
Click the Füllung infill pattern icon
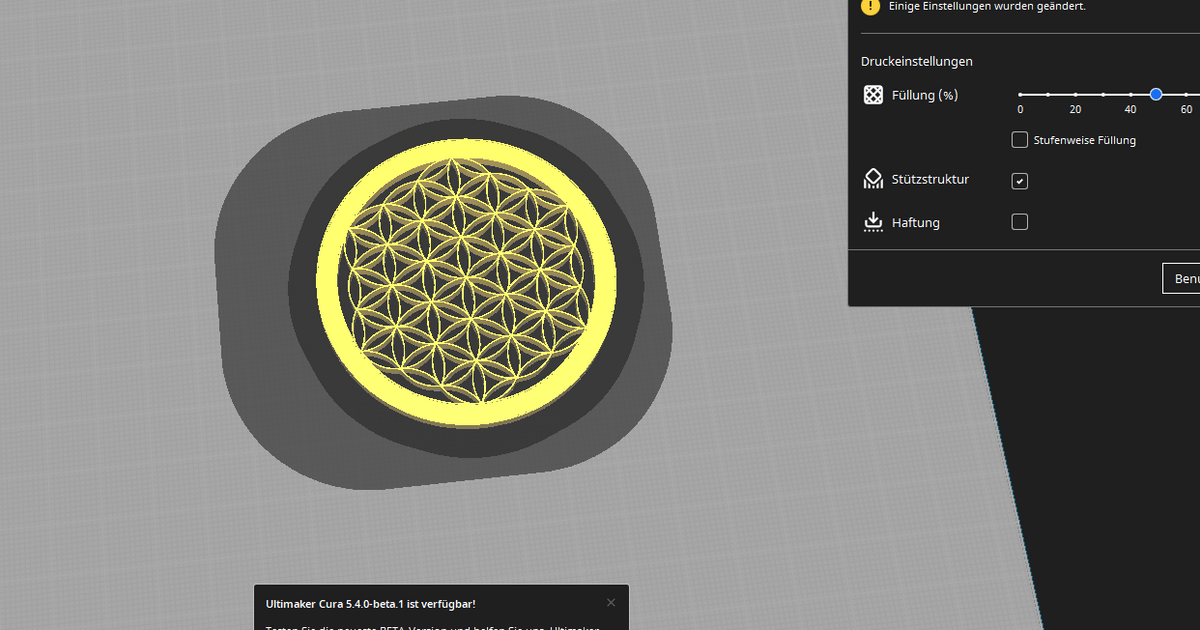coord(873,95)
